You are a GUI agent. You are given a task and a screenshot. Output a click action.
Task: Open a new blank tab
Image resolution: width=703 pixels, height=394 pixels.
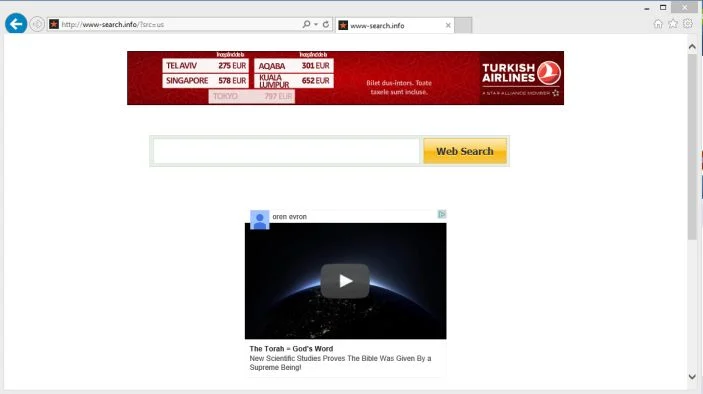(x=463, y=26)
